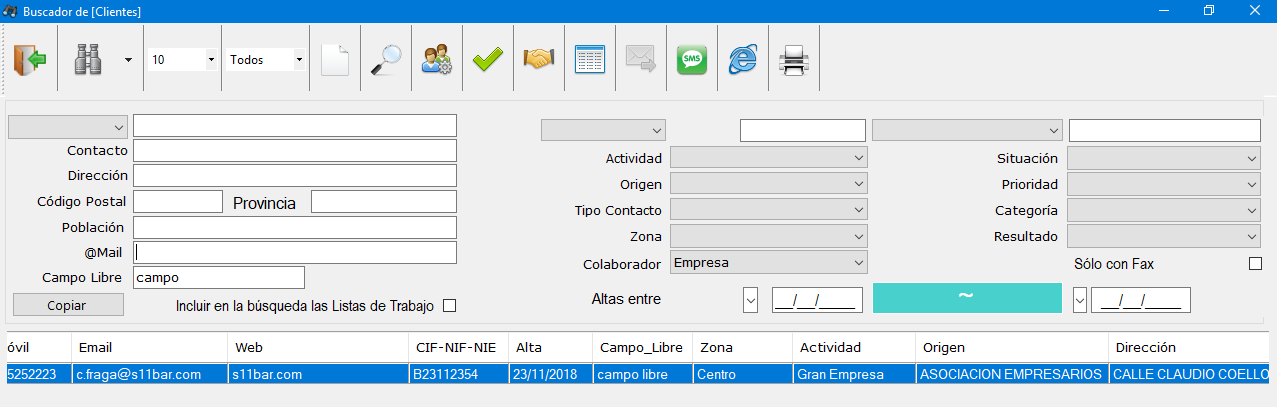
Task: Click the Web column header
Action: tap(317, 347)
